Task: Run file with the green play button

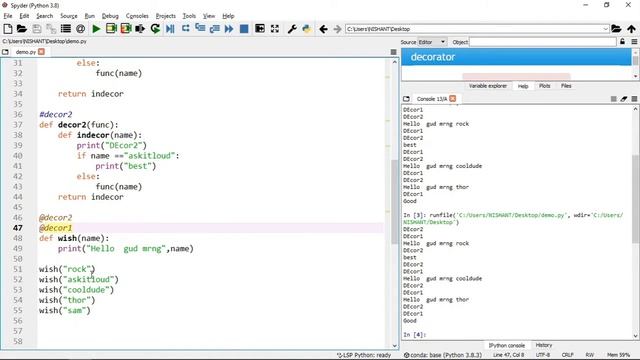Action: (x=96, y=29)
